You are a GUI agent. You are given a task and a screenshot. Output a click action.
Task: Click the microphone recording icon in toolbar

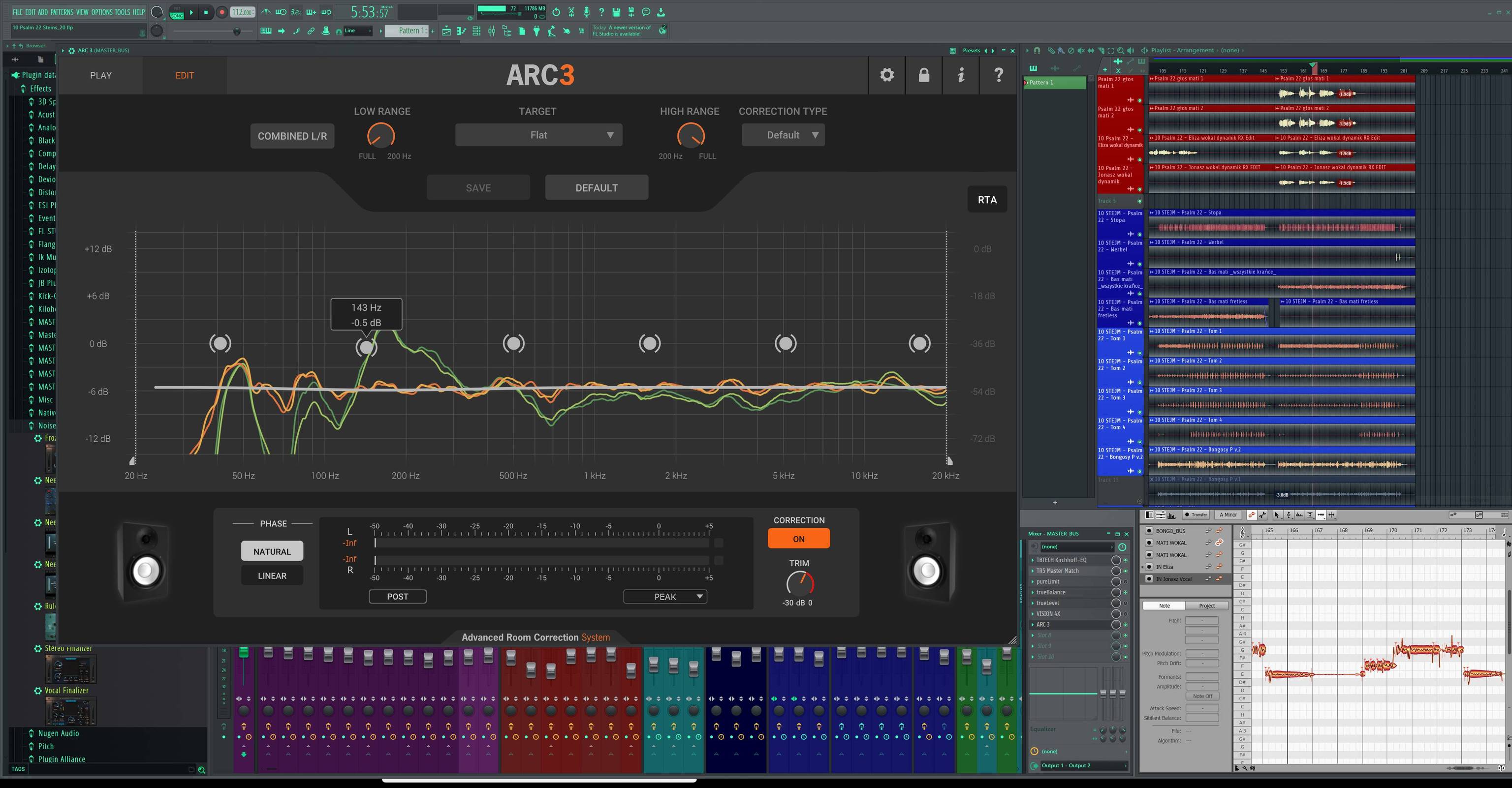point(586,12)
